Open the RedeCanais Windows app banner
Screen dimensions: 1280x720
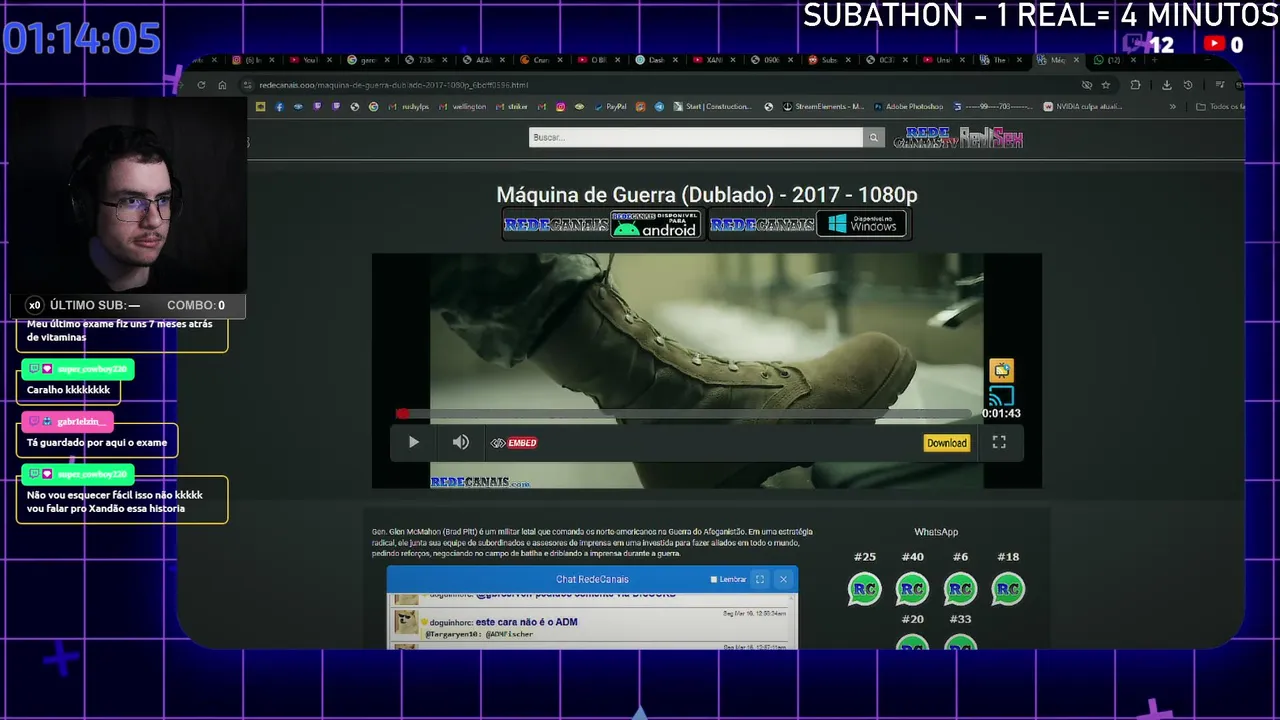click(x=808, y=223)
